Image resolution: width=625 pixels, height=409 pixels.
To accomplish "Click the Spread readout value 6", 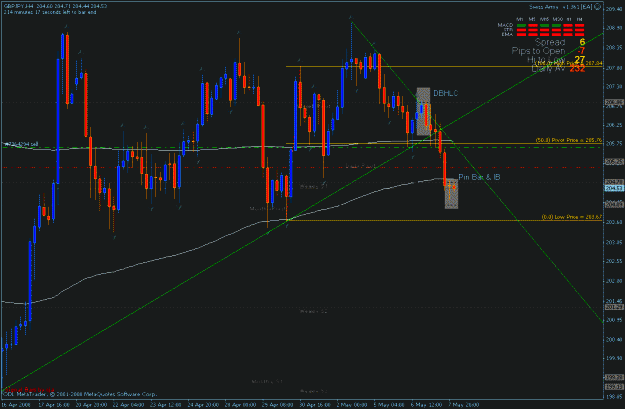I will point(582,42).
